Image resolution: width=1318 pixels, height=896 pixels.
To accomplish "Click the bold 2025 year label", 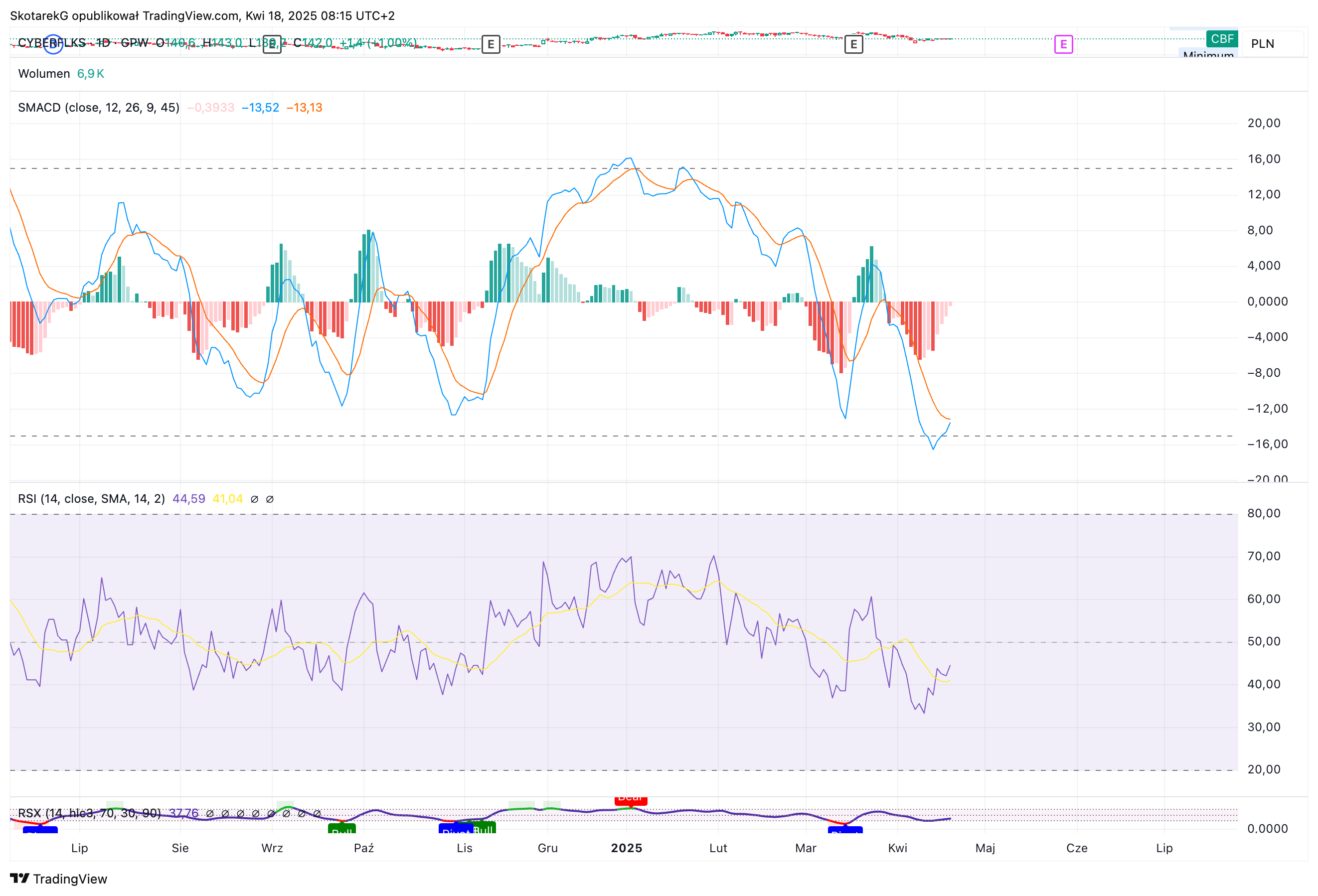I will 627,848.
